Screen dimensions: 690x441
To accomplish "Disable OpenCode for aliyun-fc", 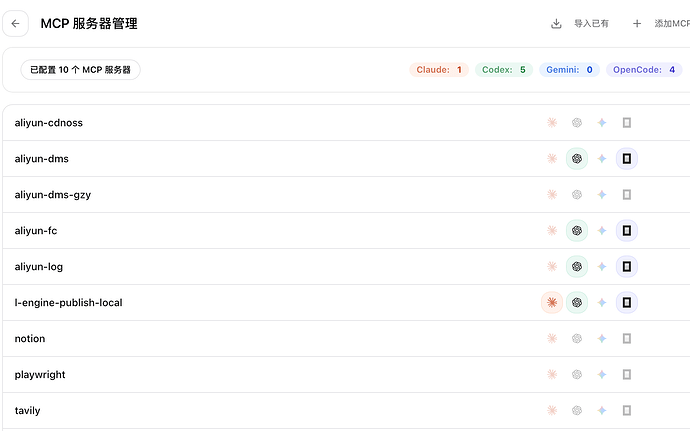I will pos(627,231).
